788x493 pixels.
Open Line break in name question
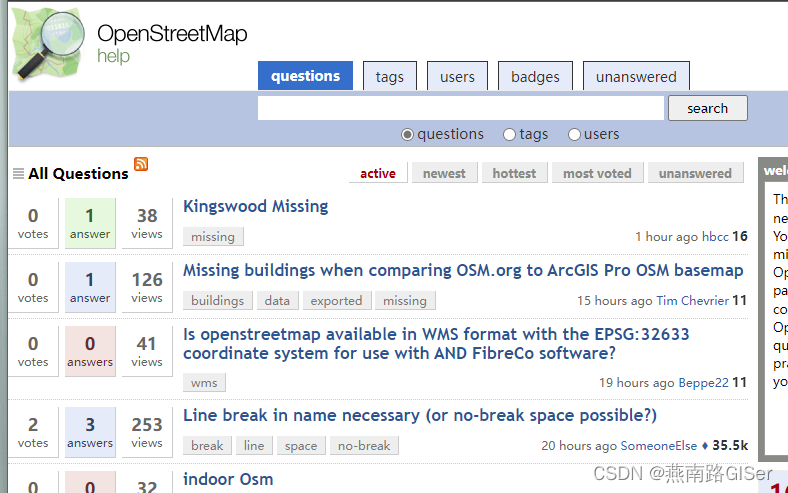point(420,416)
